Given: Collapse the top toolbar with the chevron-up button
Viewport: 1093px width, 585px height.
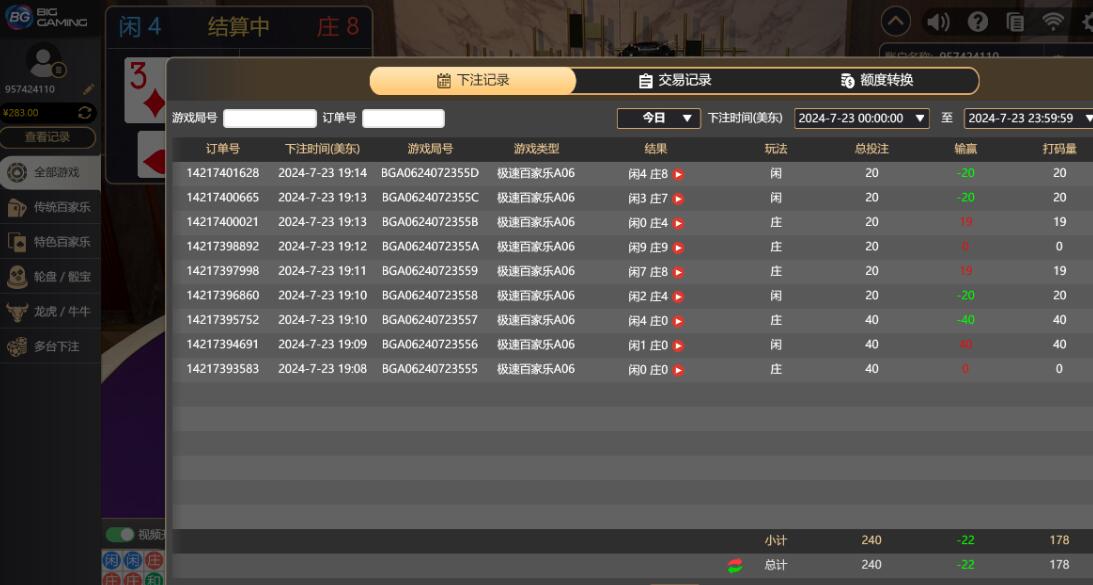Looking at the screenshot, I should [895, 21].
